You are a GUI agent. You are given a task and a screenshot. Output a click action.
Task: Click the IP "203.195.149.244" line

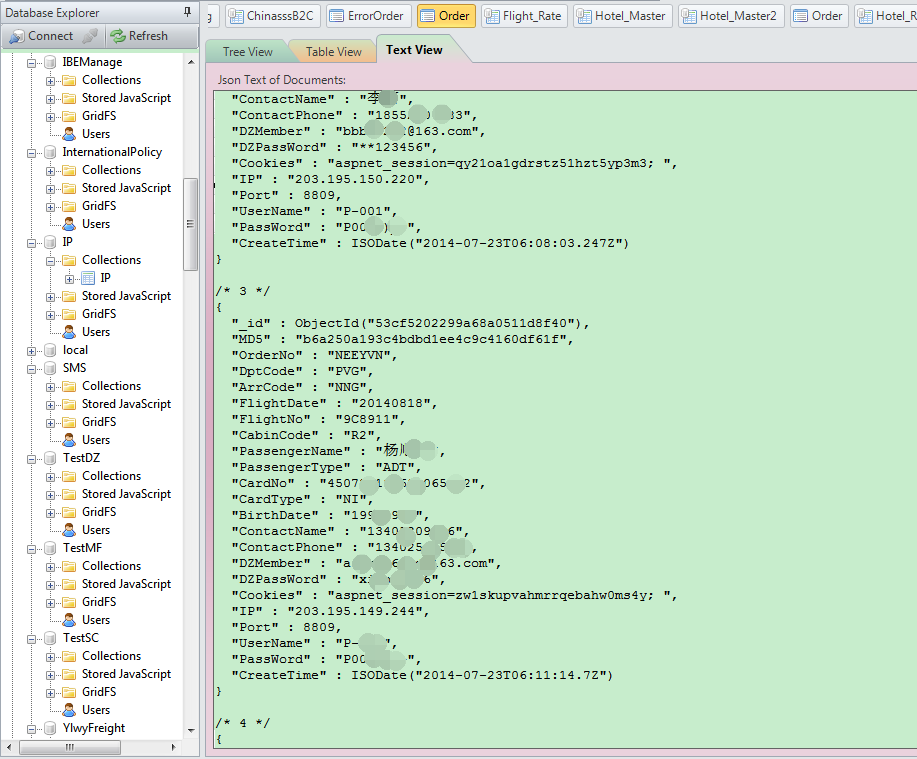[330, 611]
